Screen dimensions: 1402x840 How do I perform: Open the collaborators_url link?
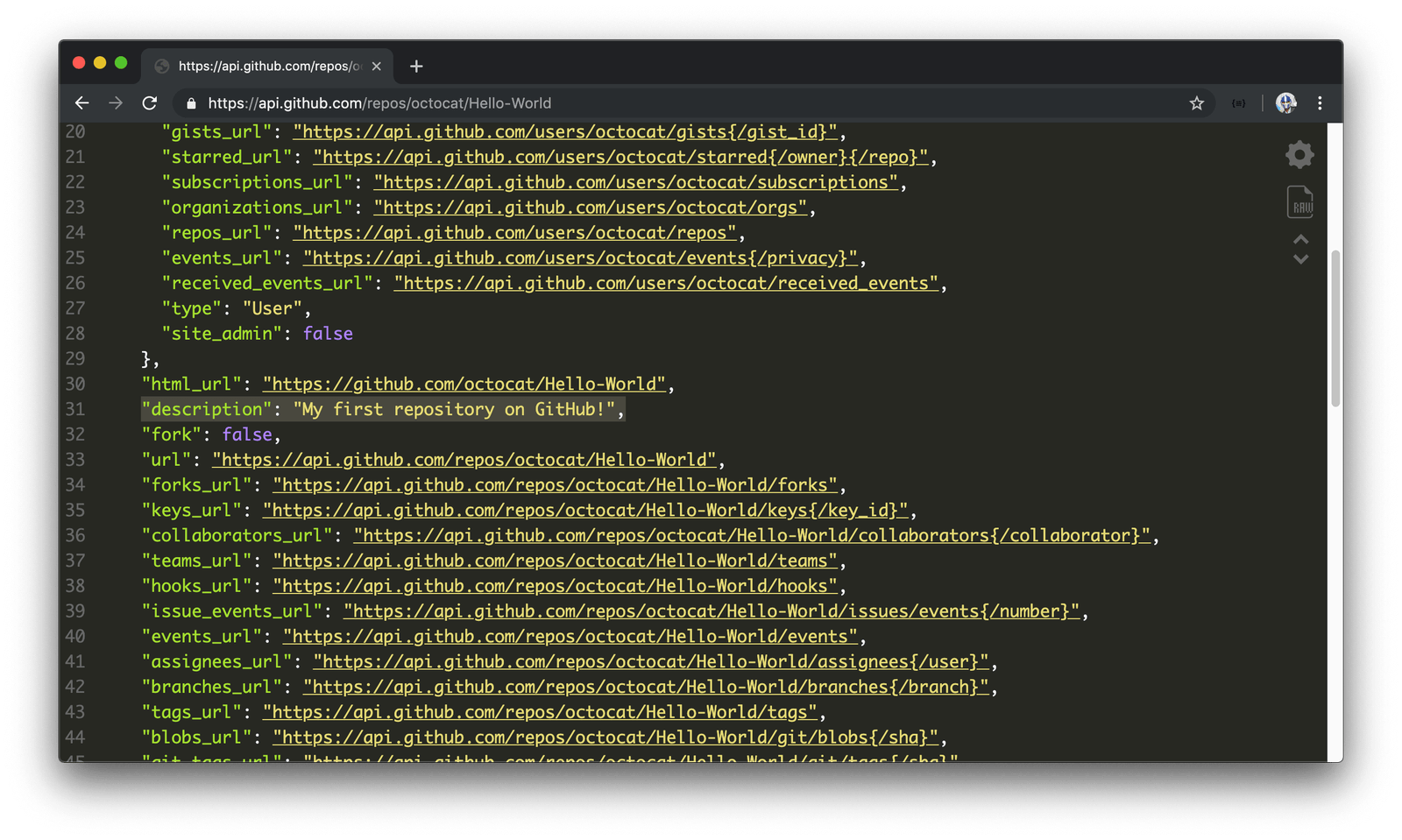[x=752, y=536]
